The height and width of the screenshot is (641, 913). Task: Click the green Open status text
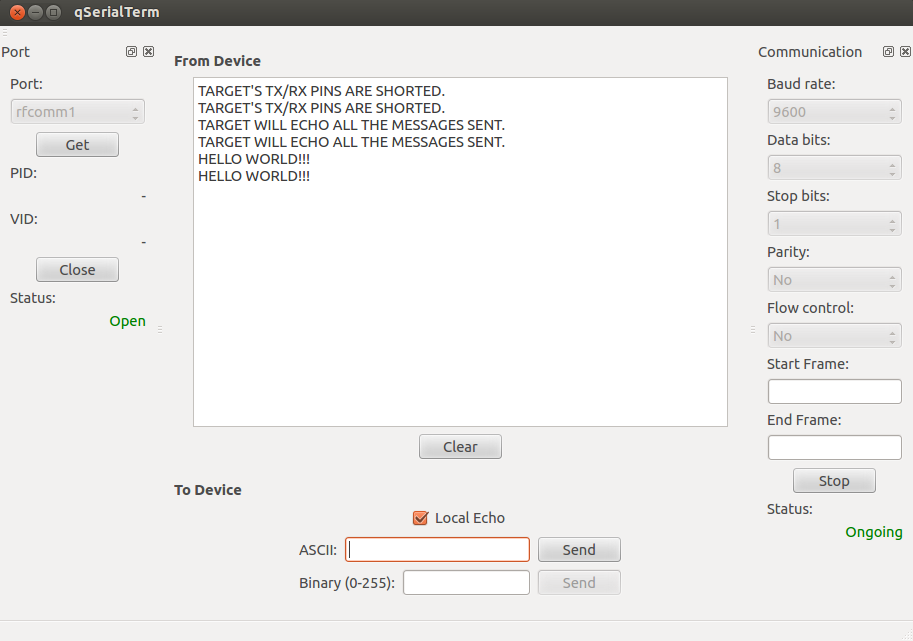point(128,321)
